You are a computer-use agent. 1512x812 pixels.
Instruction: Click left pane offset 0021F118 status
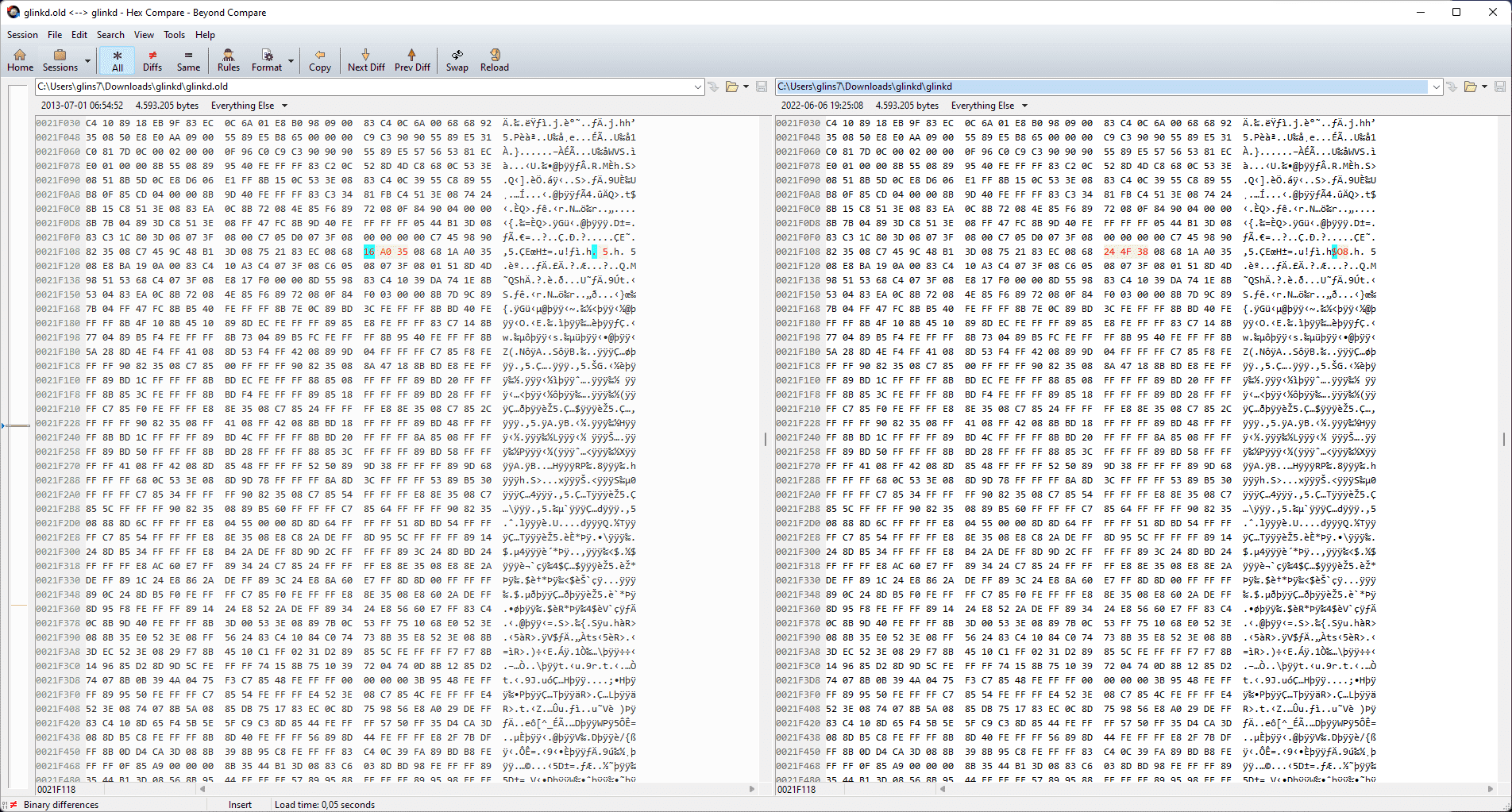point(56,789)
